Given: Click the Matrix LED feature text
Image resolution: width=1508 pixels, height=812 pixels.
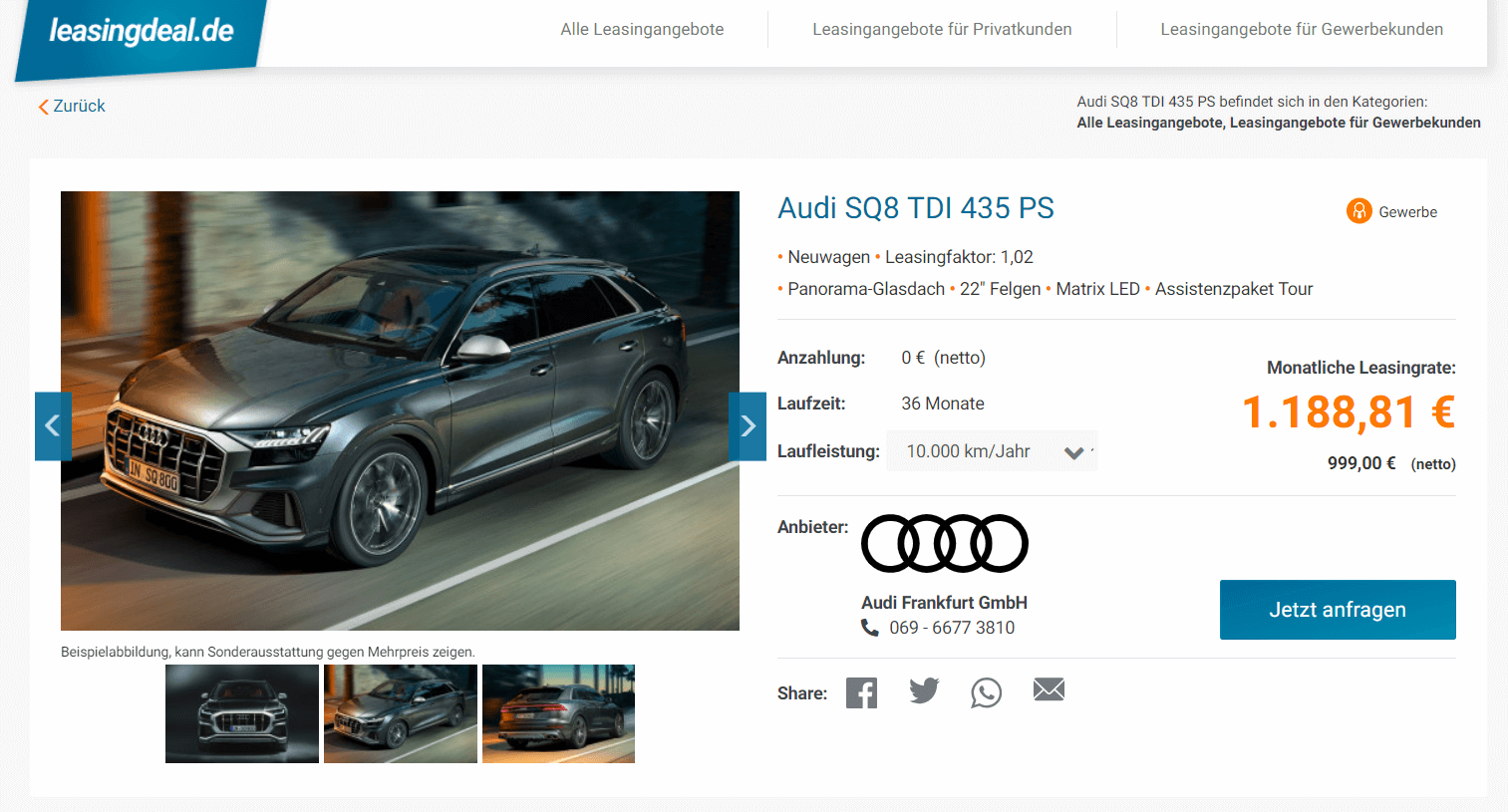Looking at the screenshot, I should (1097, 289).
